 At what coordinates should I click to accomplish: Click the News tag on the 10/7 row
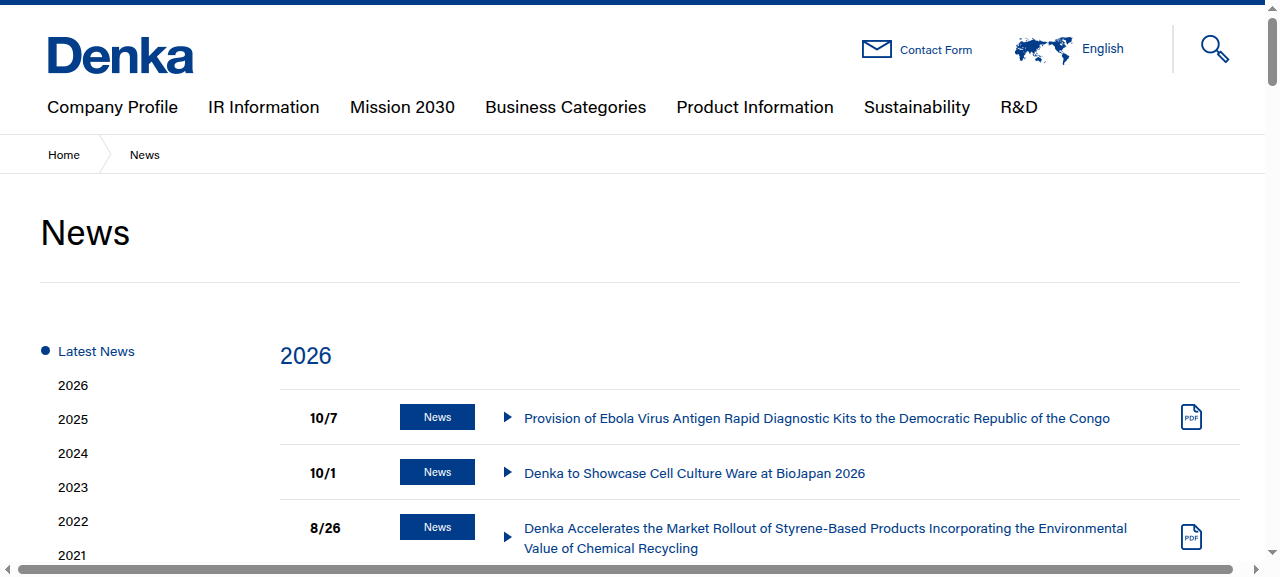pyautogui.click(x=437, y=417)
